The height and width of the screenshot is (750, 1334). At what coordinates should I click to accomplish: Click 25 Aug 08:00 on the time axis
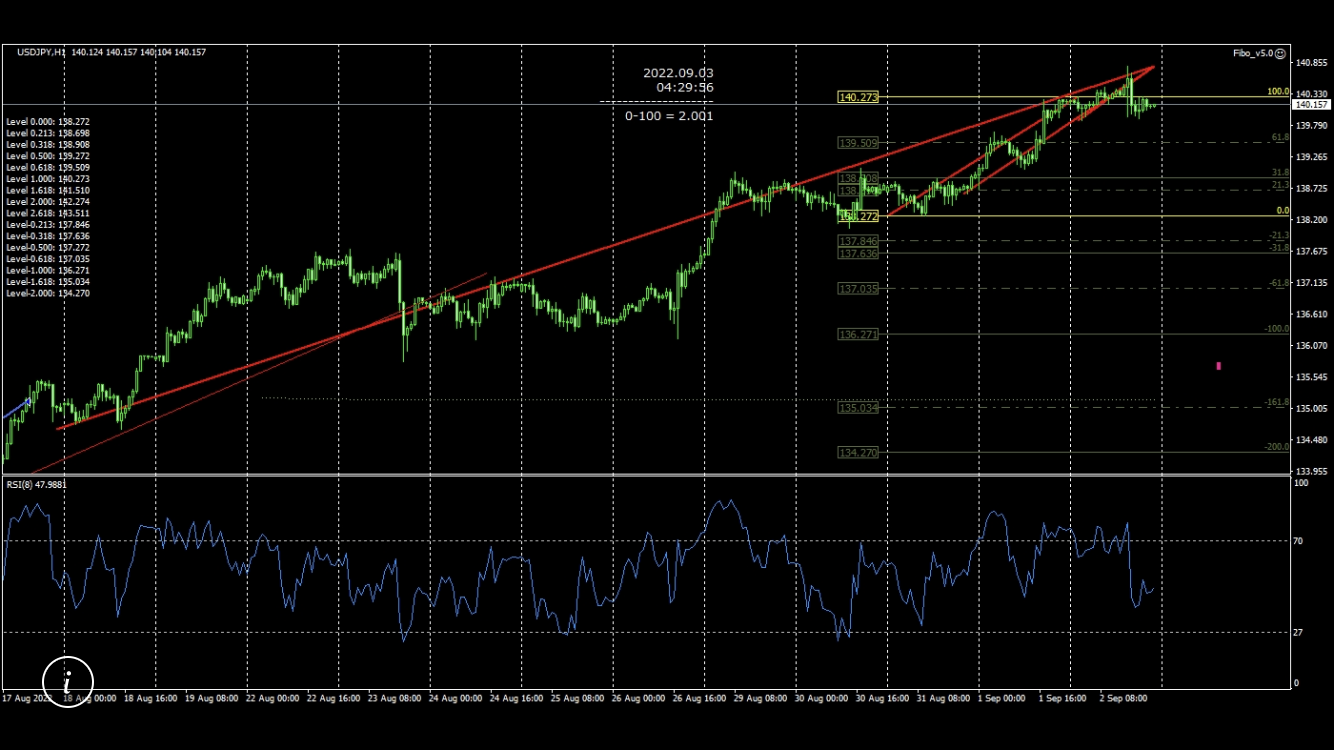coord(579,698)
